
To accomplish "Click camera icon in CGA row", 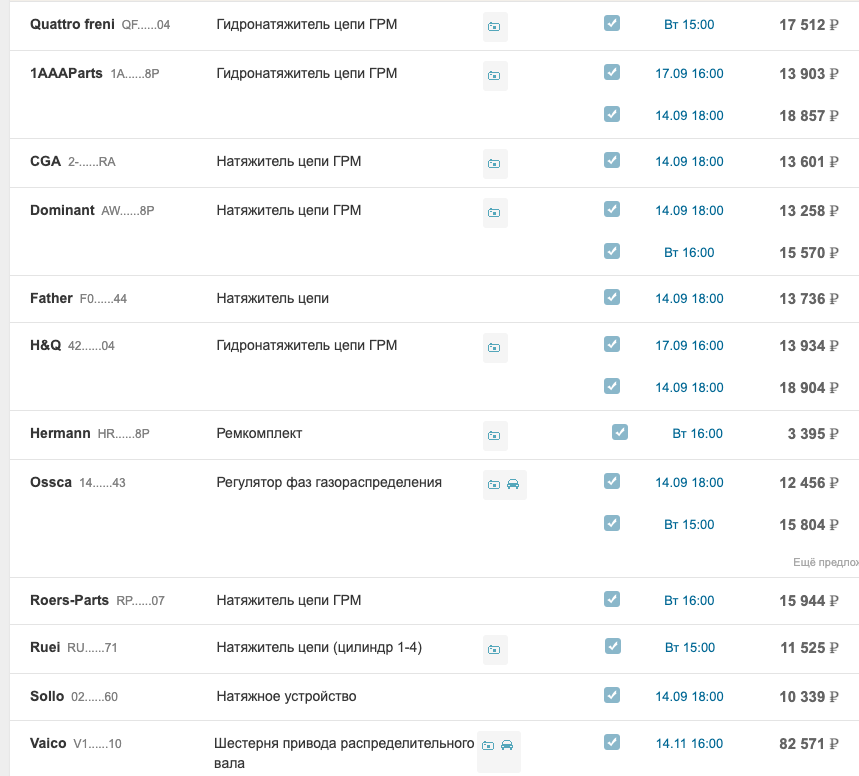I will click(494, 164).
